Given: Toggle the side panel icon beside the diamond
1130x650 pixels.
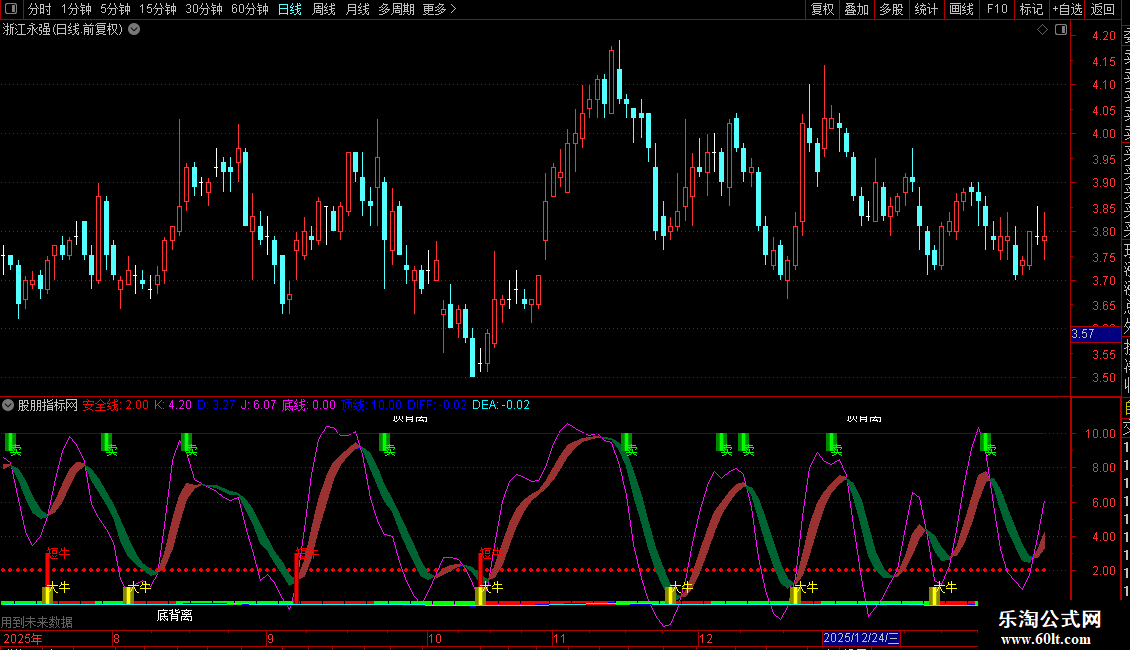Looking at the screenshot, I should click(1060, 30).
